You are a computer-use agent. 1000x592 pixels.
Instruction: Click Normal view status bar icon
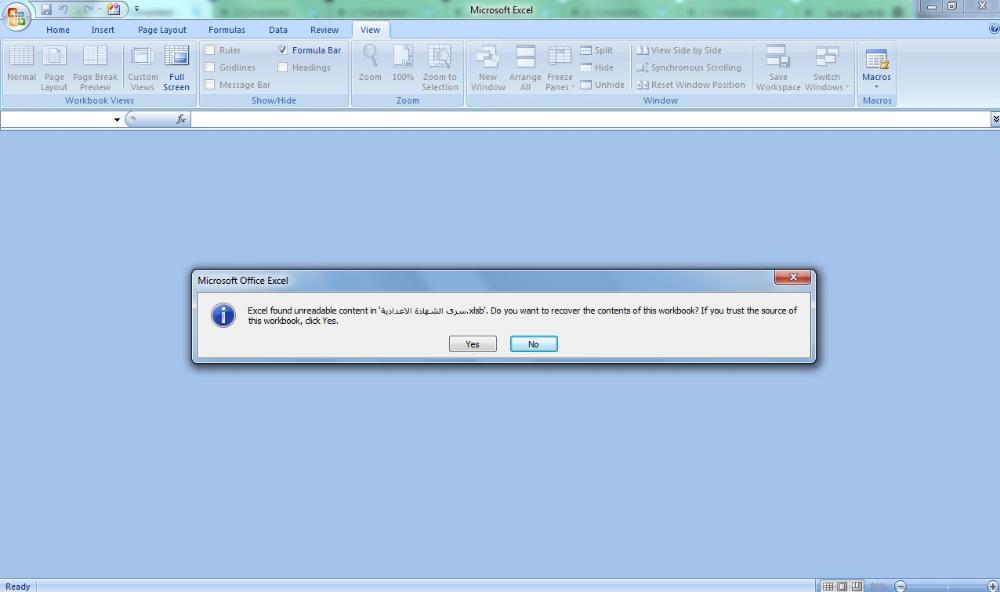828,586
